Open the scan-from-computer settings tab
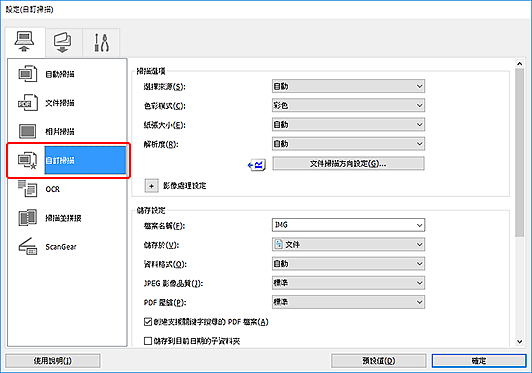The width and height of the screenshot is (532, 373). (x=25, y=42)
